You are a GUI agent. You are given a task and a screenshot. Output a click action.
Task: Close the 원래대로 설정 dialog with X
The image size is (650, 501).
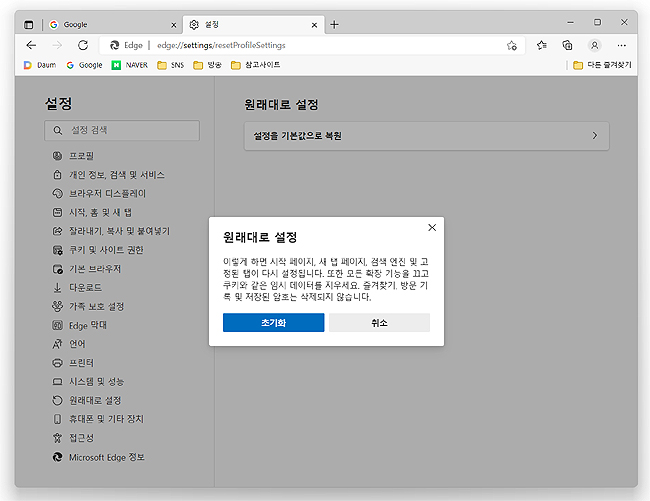click(x=432, y=228)
